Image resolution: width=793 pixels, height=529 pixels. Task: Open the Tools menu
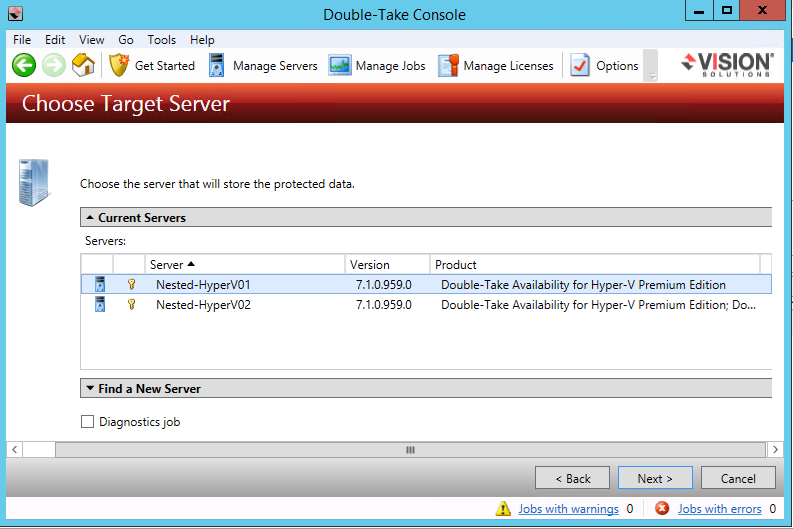(x=161, y=39)
